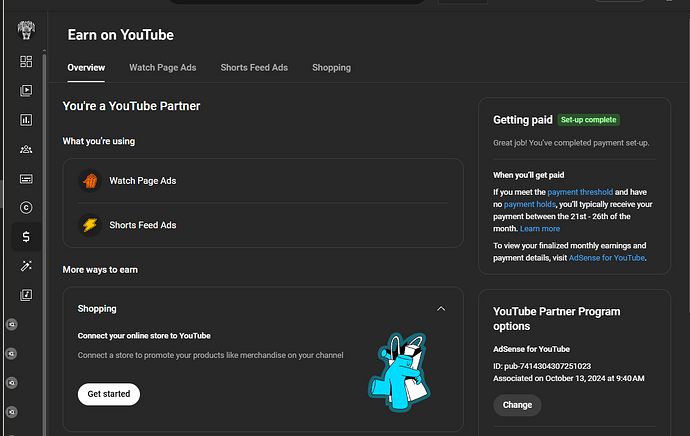This screenshot has height=436, width=690.
Task: Open the Copyright icon in sidebar
Action: [26, 208]
